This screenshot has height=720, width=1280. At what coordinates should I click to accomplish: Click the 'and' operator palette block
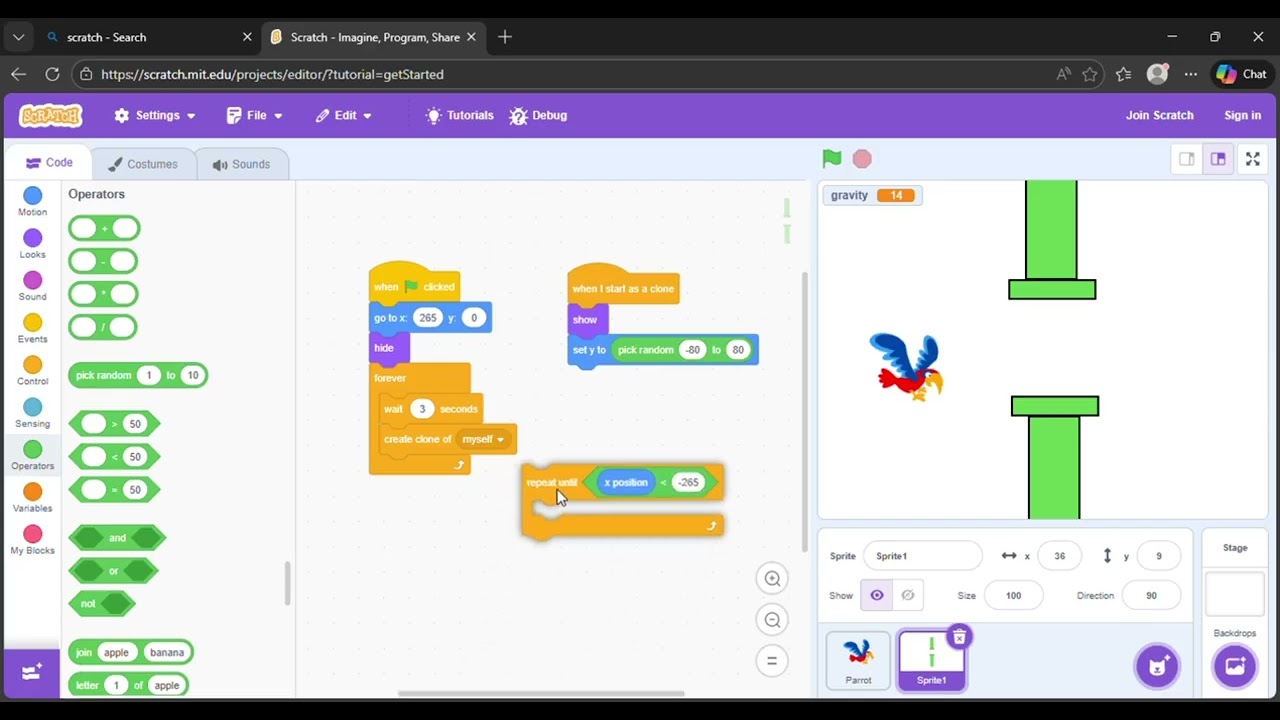pyautogui.click(x=117, y=538)
